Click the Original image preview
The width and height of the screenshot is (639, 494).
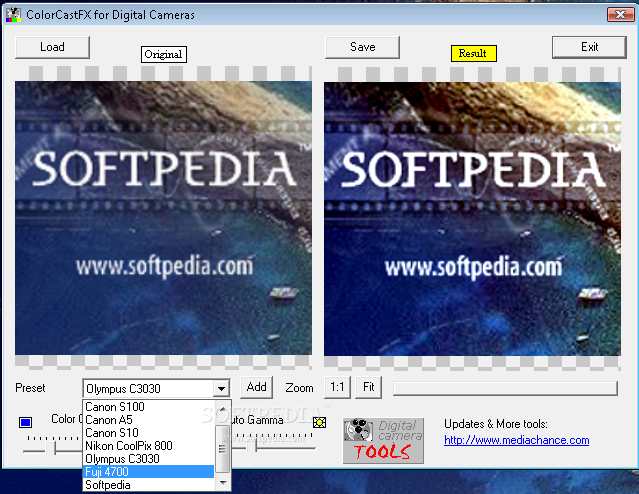coord(163,218)
